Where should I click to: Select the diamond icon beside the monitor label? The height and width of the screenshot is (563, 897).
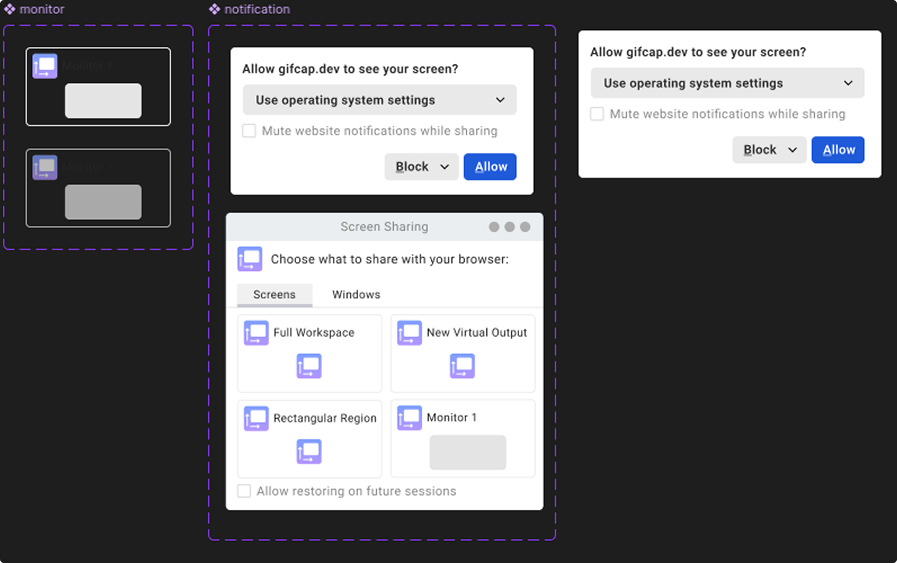[x=9, y=9]
